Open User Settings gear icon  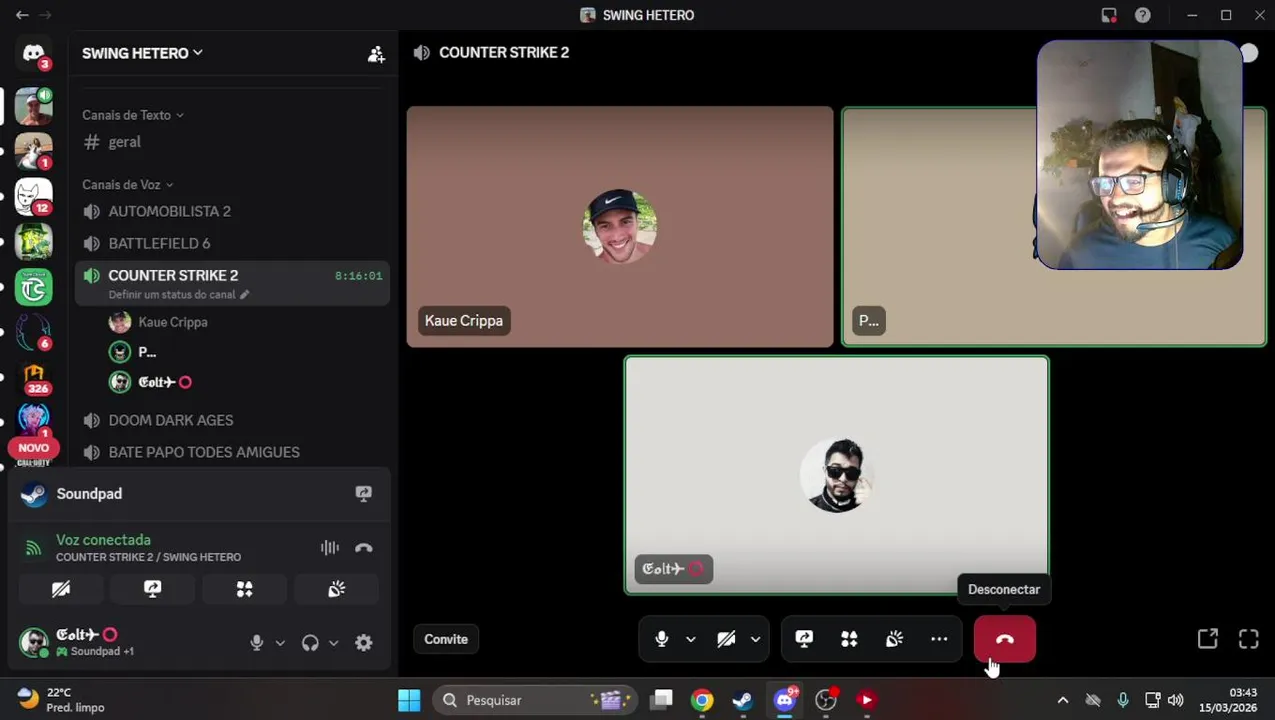tap(364, 643)
